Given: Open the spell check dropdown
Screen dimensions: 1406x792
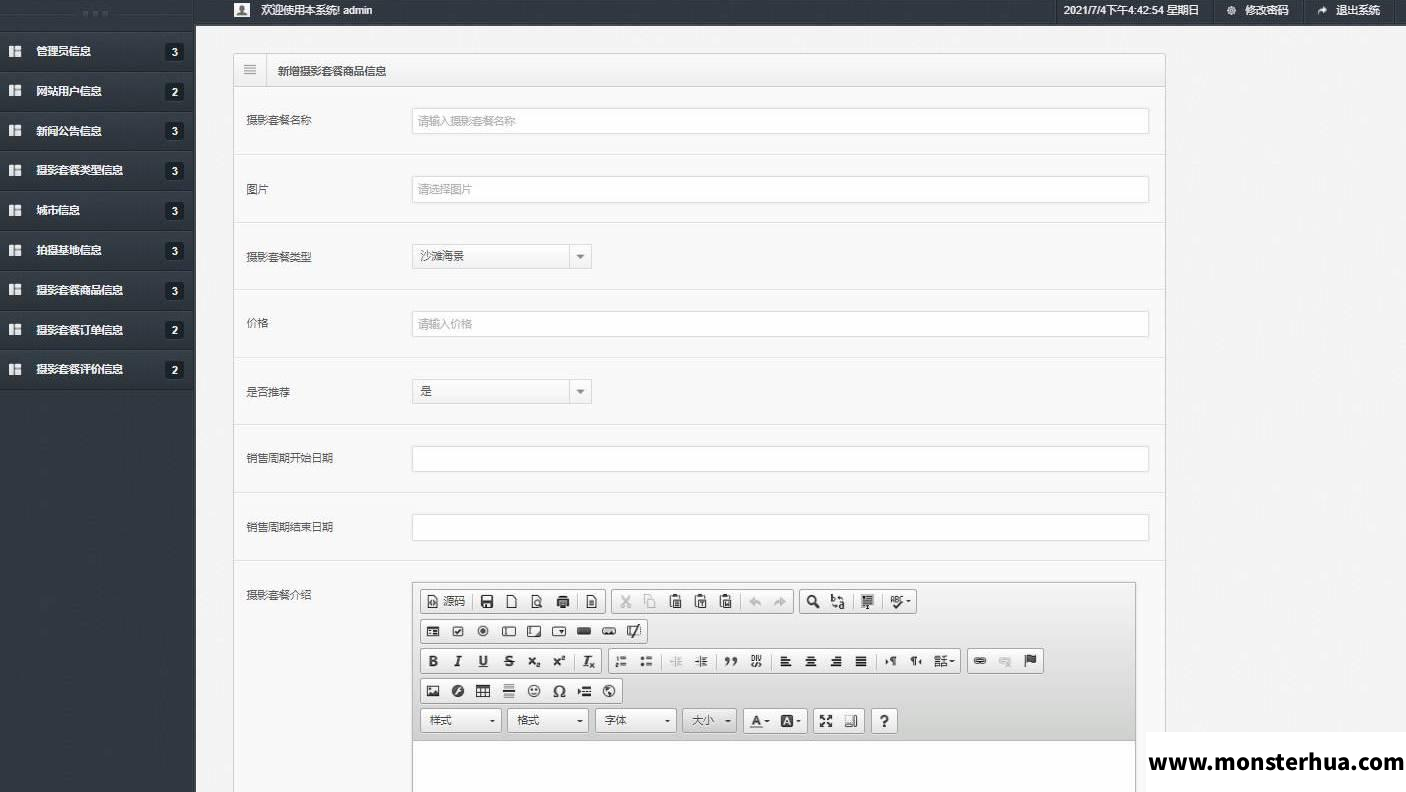Looking at the screenshot, I should click(901, 601).
